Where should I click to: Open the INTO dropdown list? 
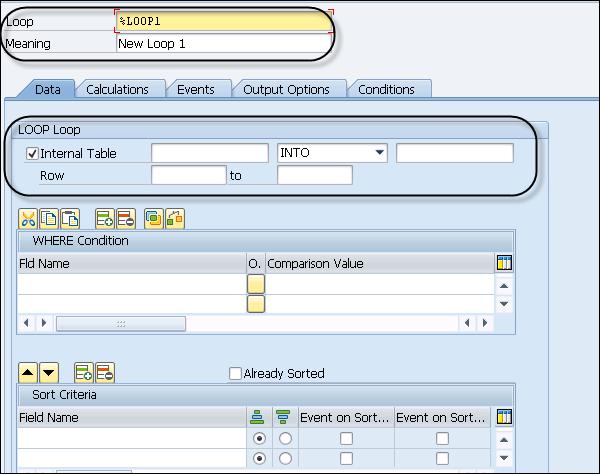coord(380,153)
